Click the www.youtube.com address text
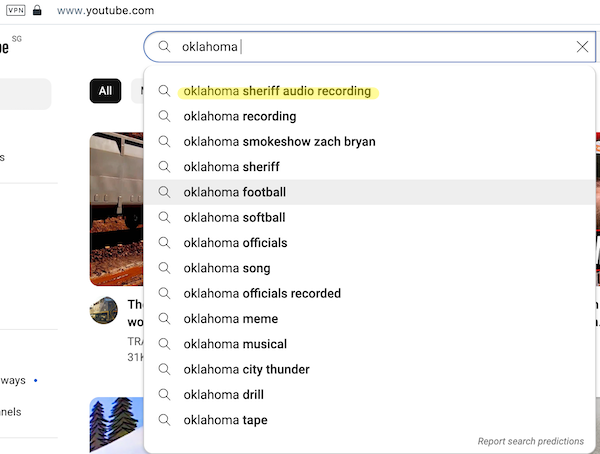 105,10
